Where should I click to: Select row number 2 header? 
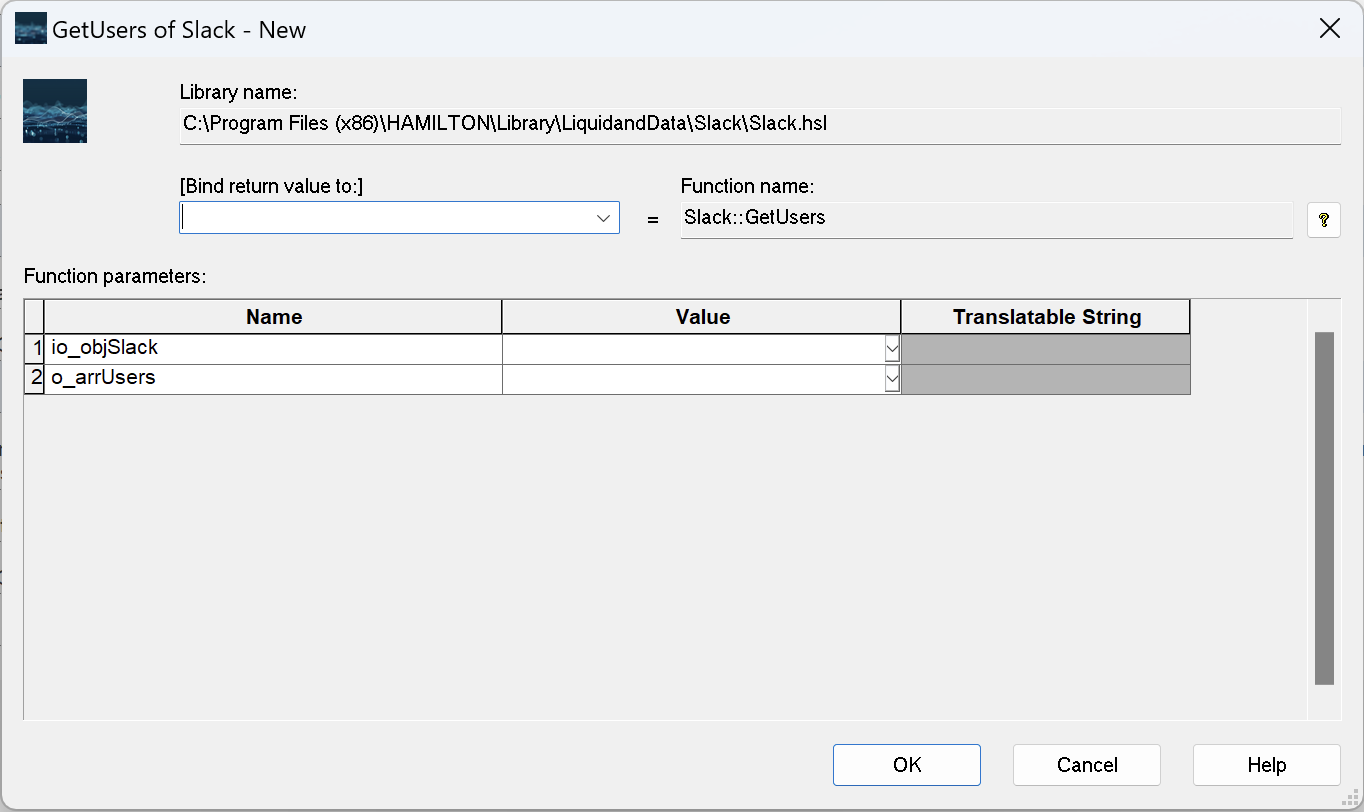35,379
